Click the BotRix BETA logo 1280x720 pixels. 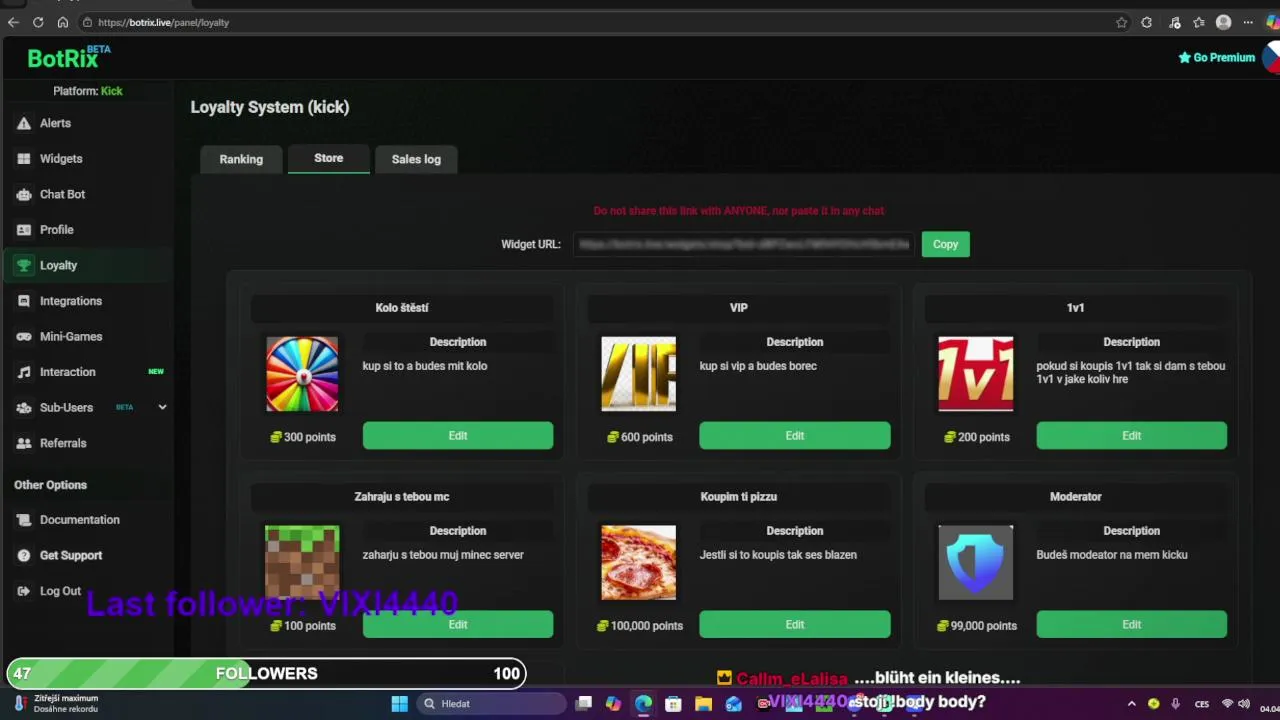coord(68,57)
